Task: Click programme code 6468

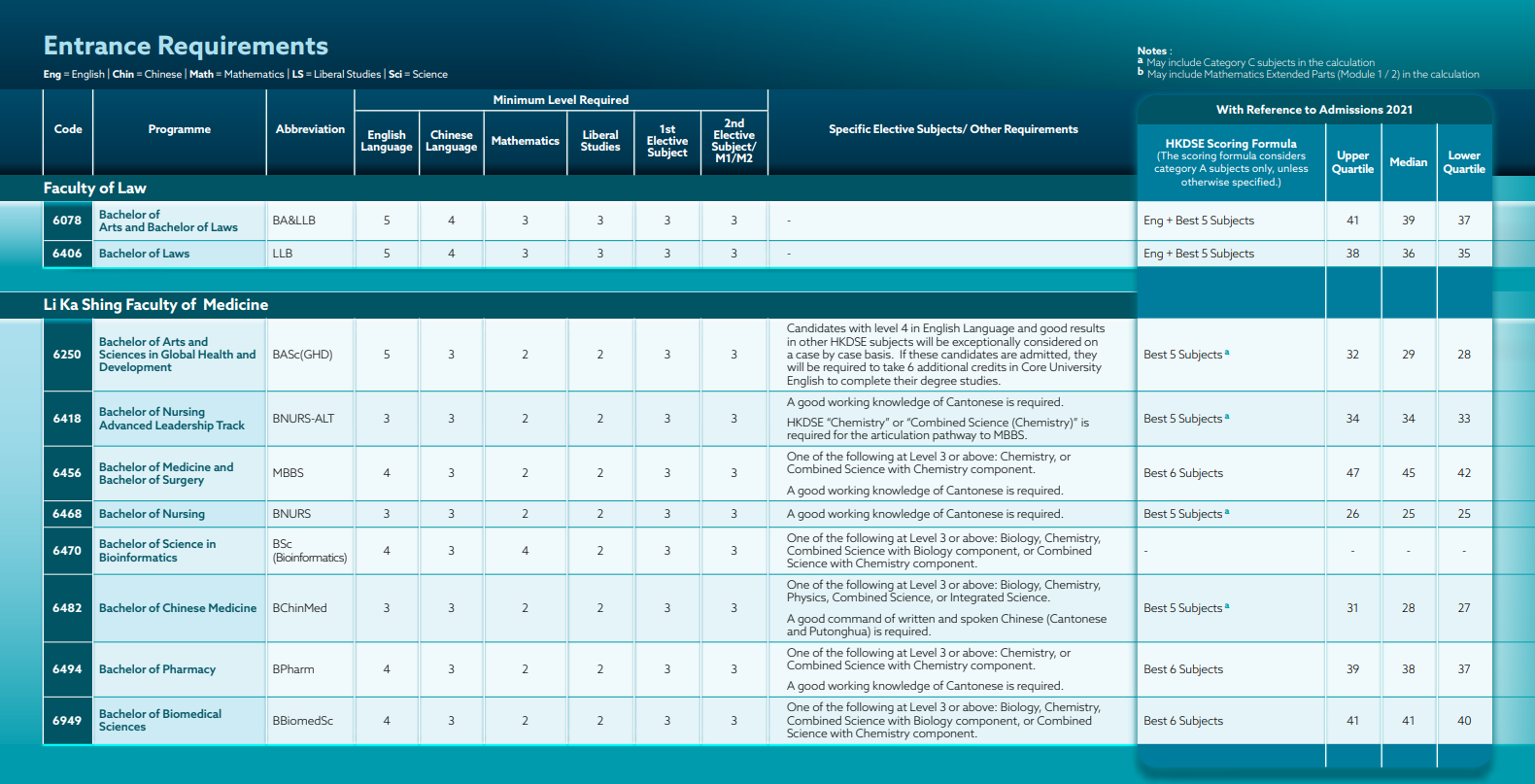Action: click(67, 514)
